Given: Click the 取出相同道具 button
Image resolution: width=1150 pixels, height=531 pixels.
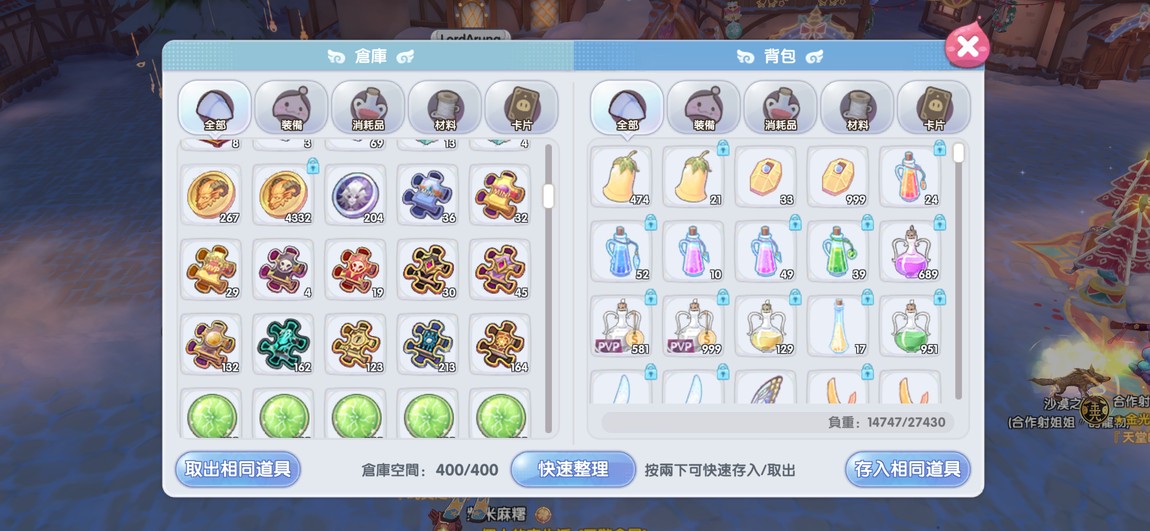Looking at the screenshot, I should [x=238, y=469].
